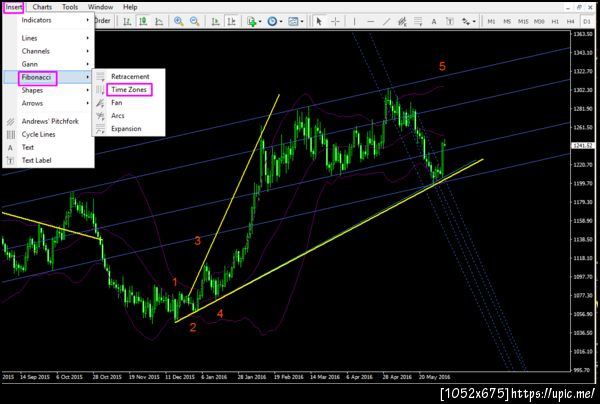Expand the Indicators submenu

click(49, 20)
